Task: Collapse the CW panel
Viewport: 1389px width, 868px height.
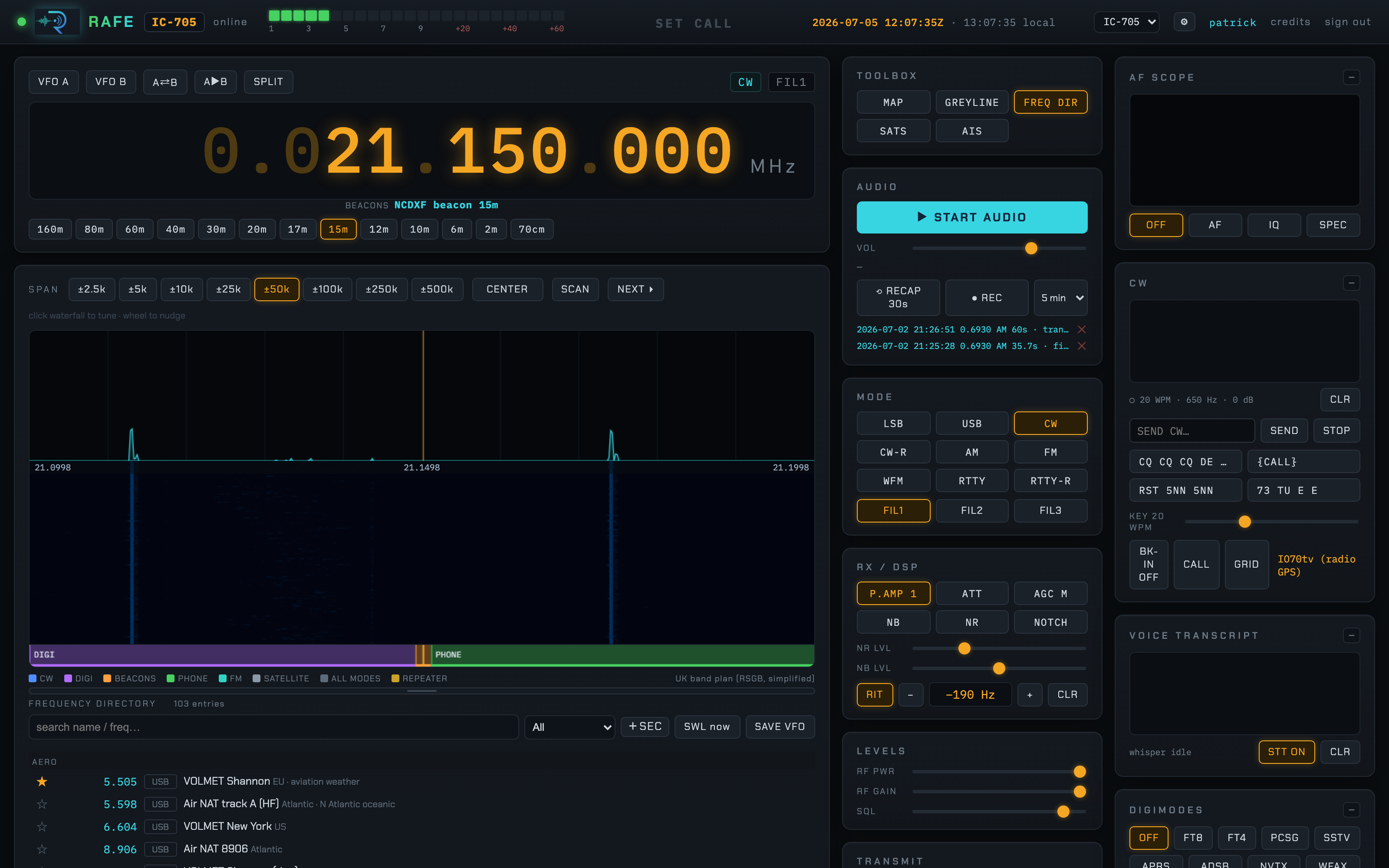Action: click(x=1351, y=283)
